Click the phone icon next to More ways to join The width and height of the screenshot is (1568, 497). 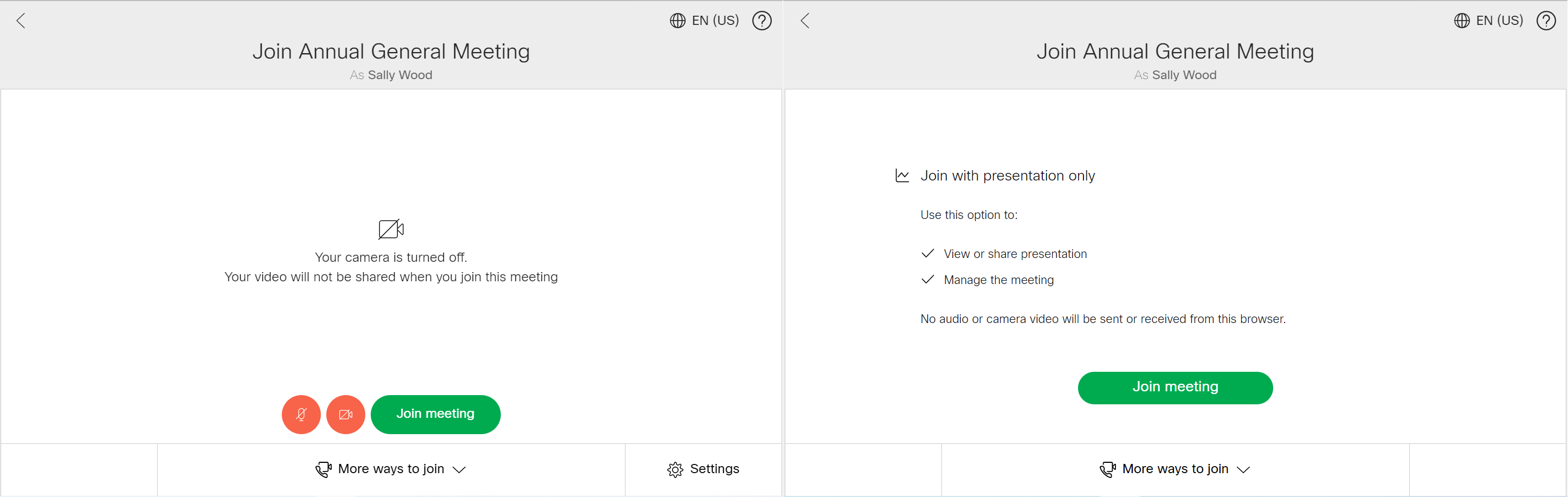323,469
